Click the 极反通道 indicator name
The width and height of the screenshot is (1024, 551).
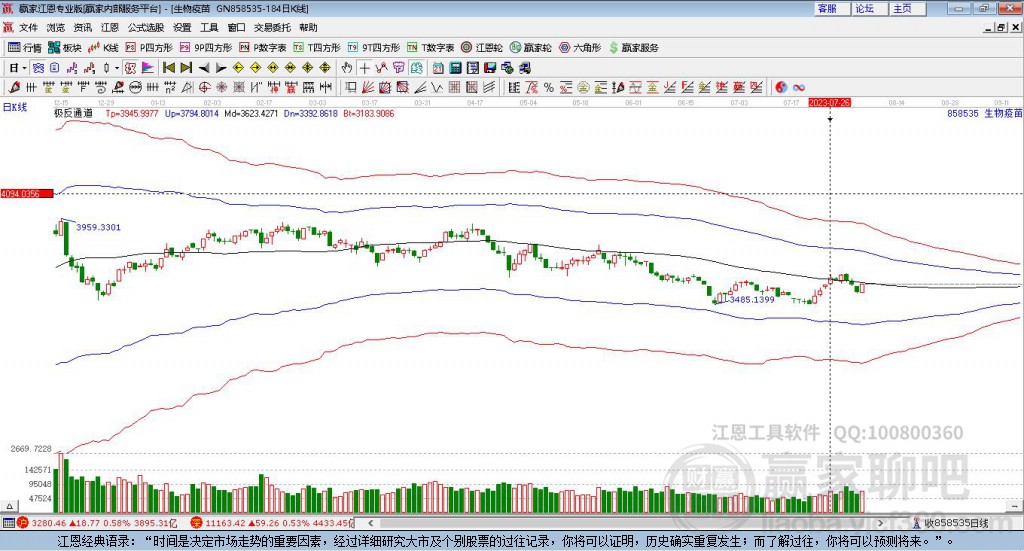click(73, 113)
